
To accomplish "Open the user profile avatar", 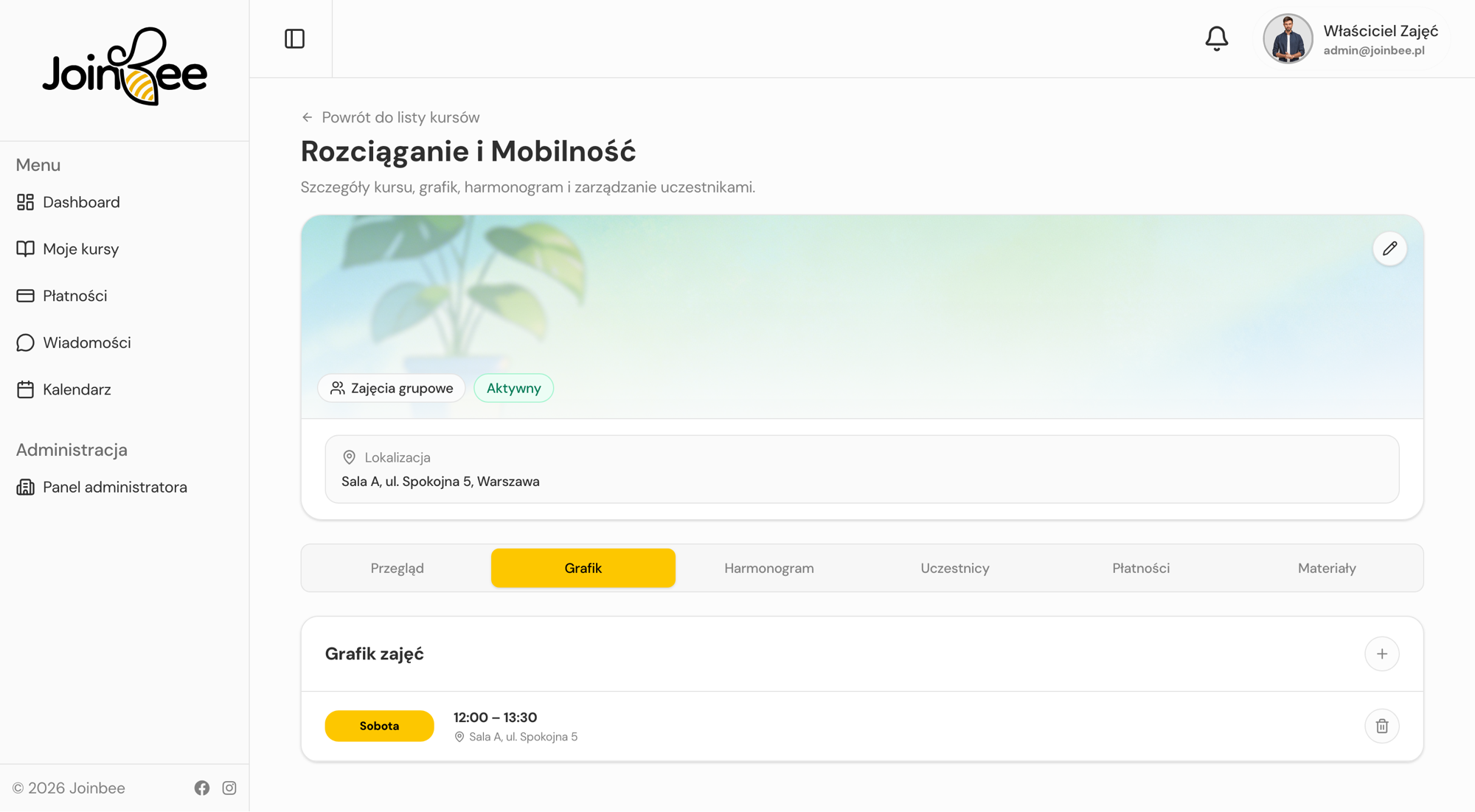I will point(1288,38).
